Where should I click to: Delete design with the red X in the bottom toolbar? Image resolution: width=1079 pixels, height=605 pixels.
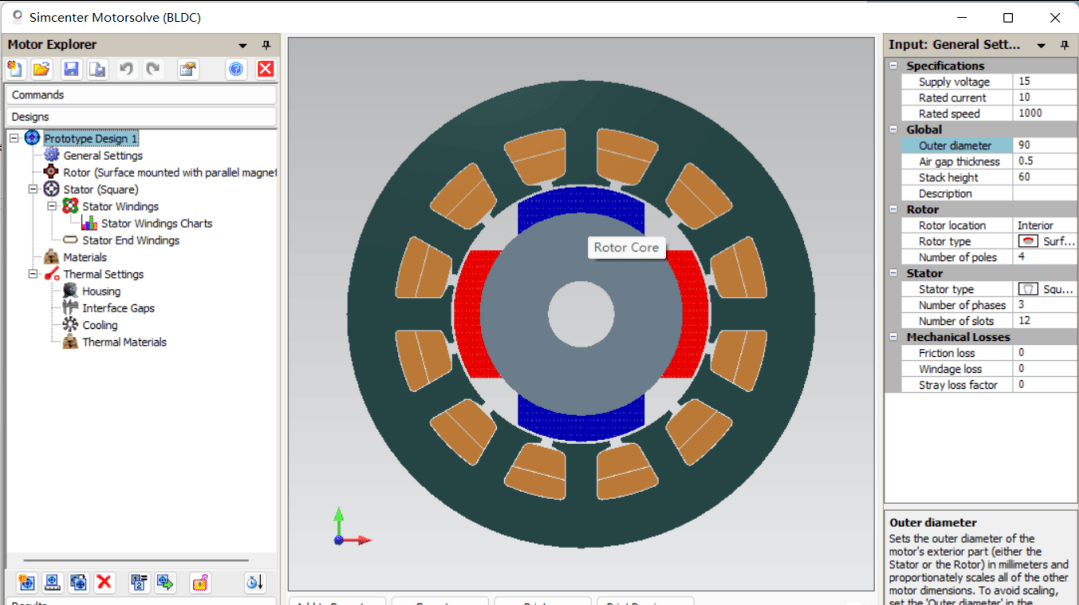[105, 583]
